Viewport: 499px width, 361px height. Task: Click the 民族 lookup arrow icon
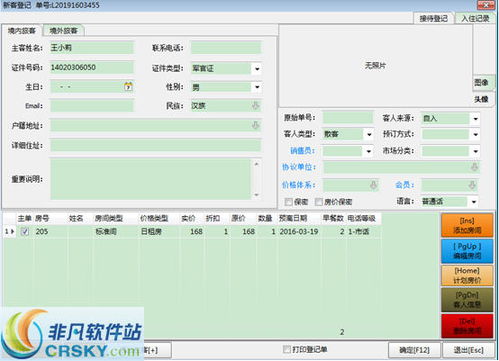pyautogui.click(x=255, y=106)
